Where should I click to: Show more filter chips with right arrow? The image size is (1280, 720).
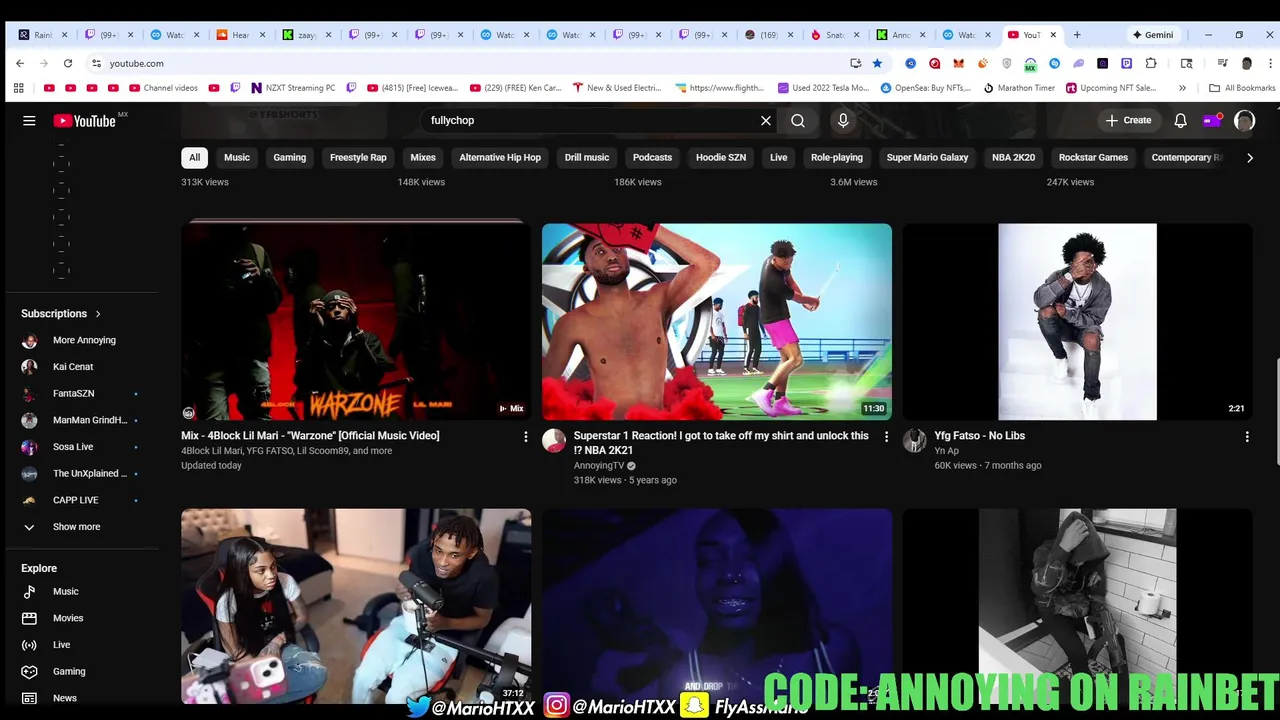(x=1249, y=158)
